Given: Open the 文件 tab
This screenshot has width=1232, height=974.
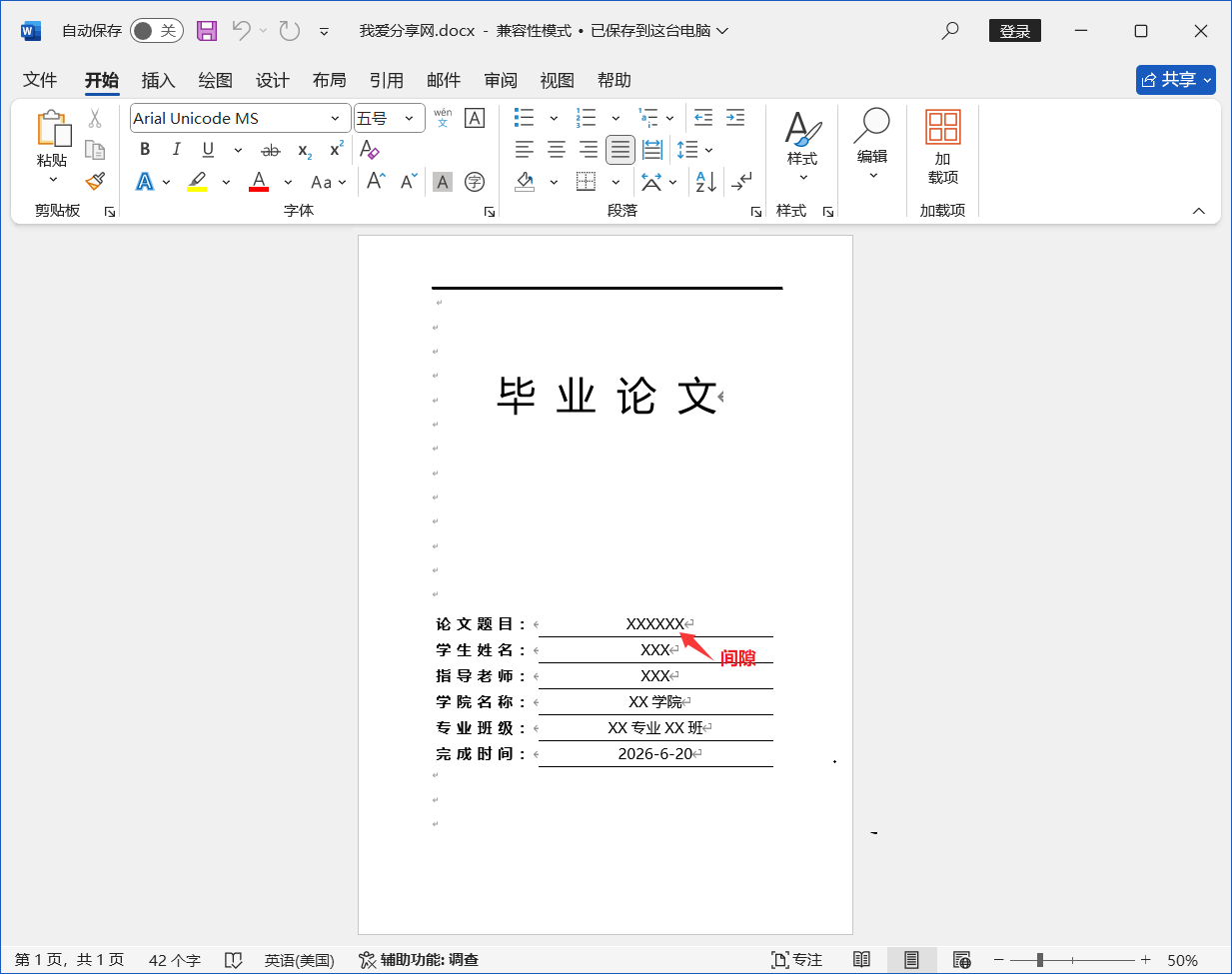Looking at the screenshot, I should (x=40, y=80).
